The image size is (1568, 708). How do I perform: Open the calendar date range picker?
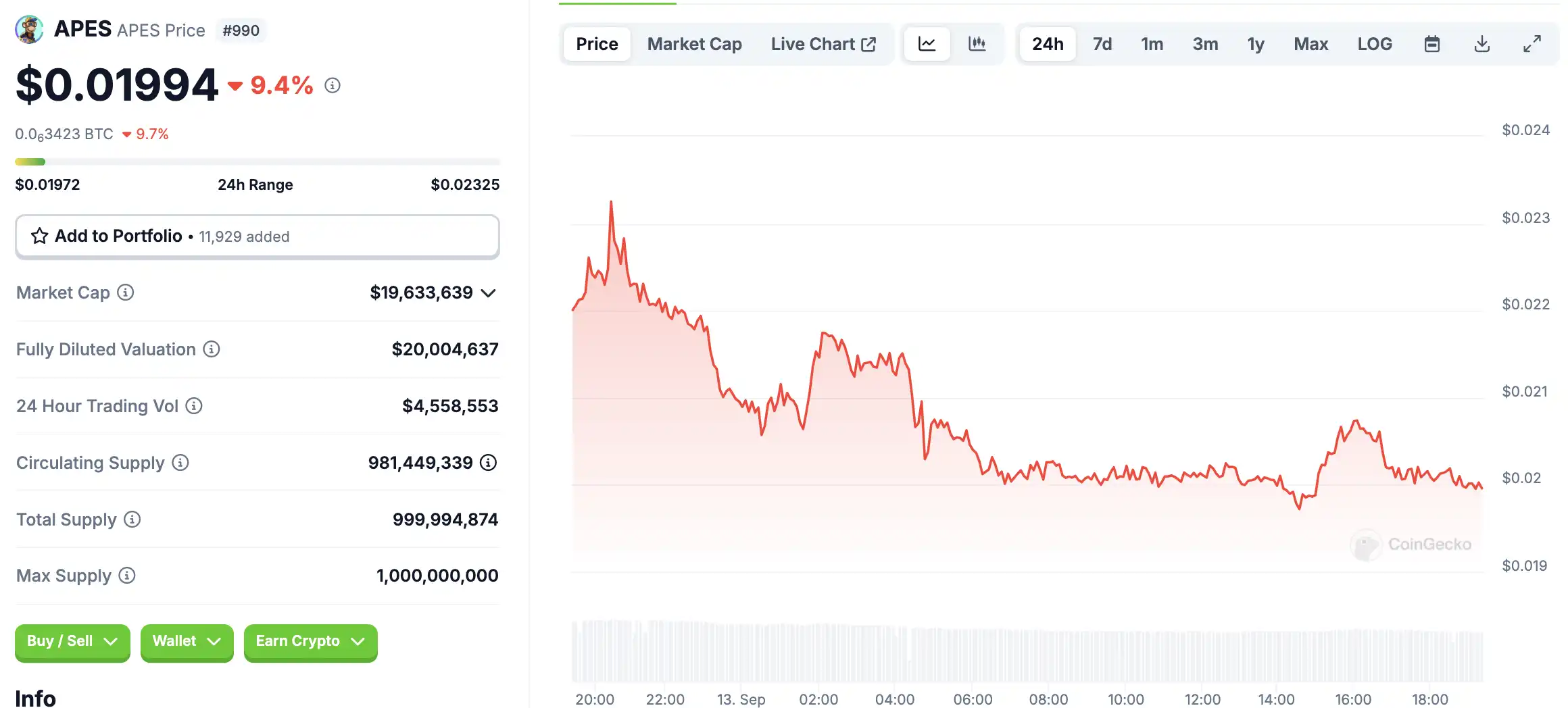1431,44
